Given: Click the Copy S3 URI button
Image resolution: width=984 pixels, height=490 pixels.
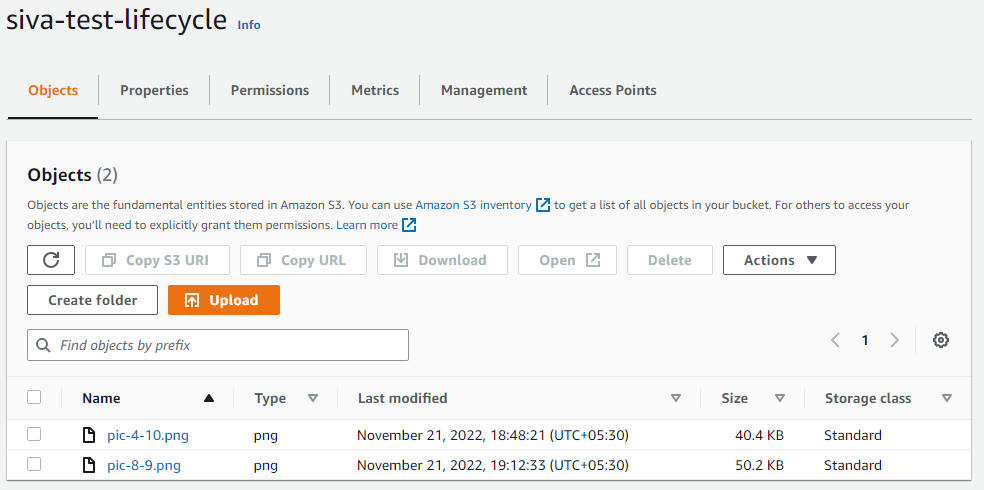Looking at the screenshot, I should coord(158,260).
